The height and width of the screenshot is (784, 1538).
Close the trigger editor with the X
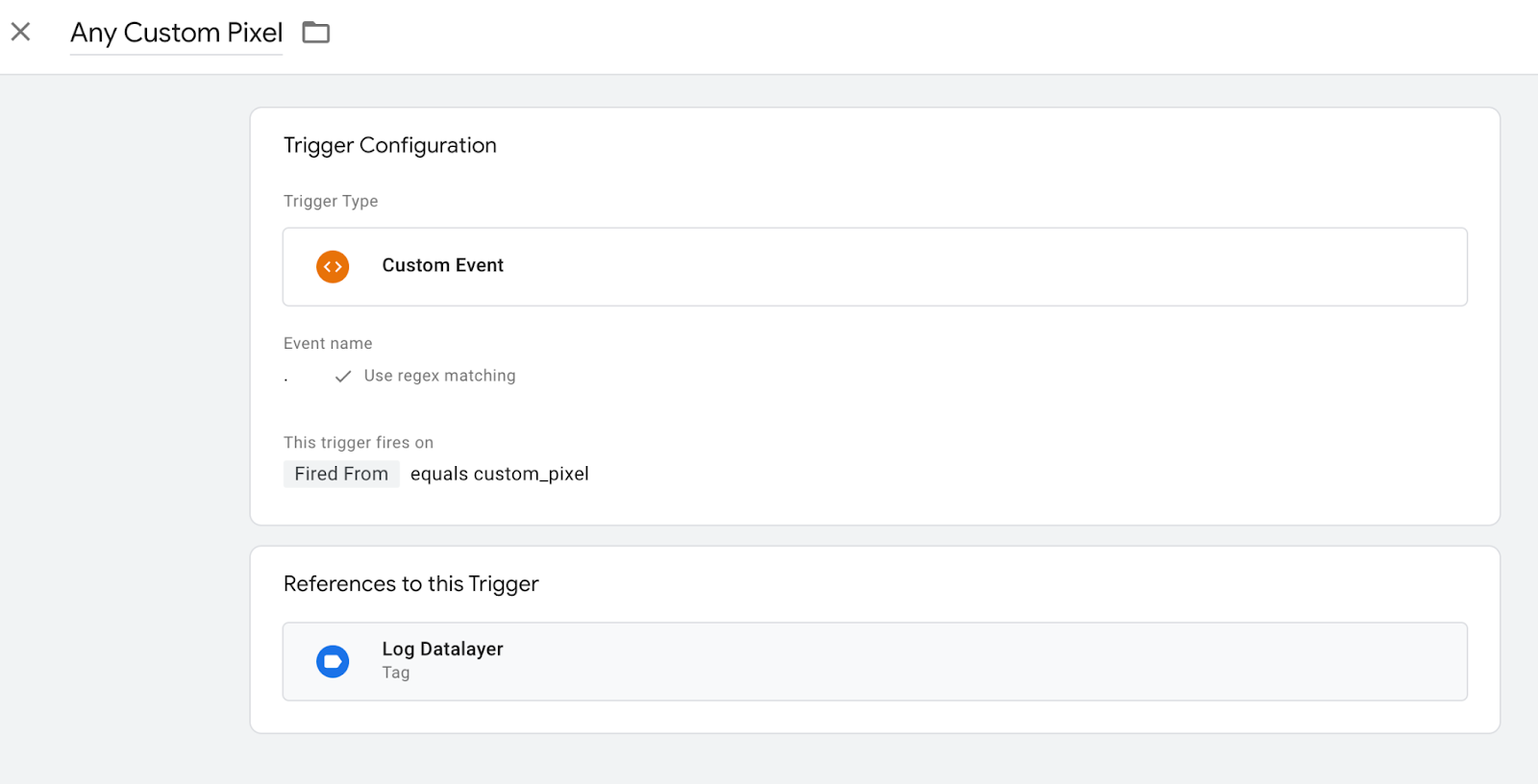(x=20, y=32)
